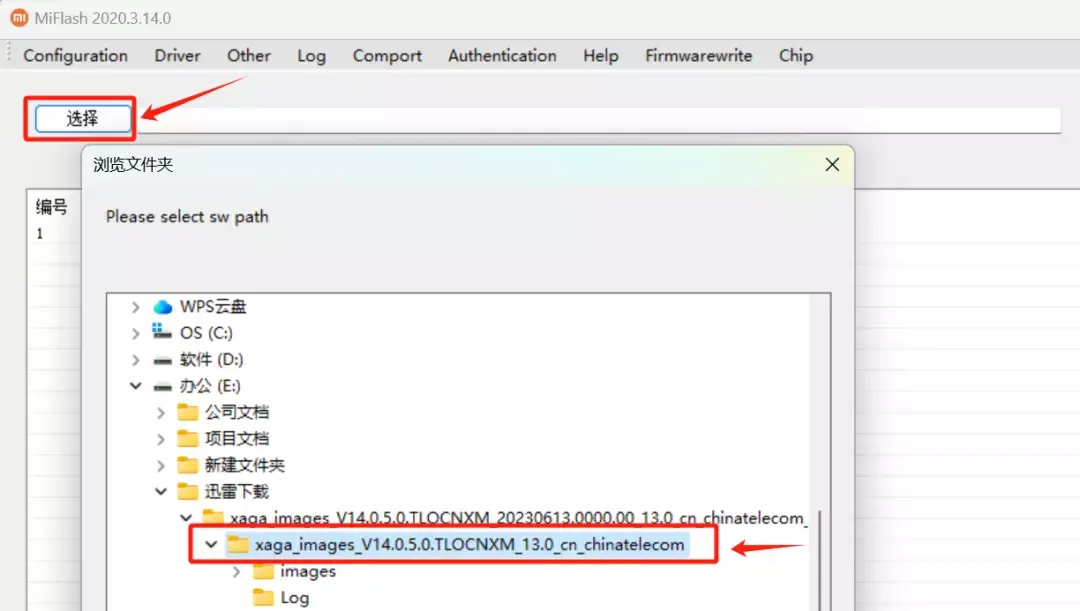1080x611 pixels.
Task: Expand the OS (C:) drive
Action: point(136,333)
